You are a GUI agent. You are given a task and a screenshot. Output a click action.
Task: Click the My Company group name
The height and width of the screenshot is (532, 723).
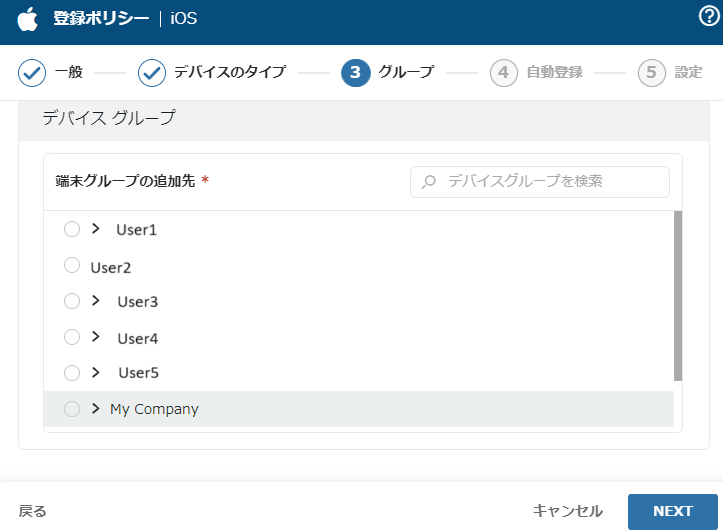point(154,409)
